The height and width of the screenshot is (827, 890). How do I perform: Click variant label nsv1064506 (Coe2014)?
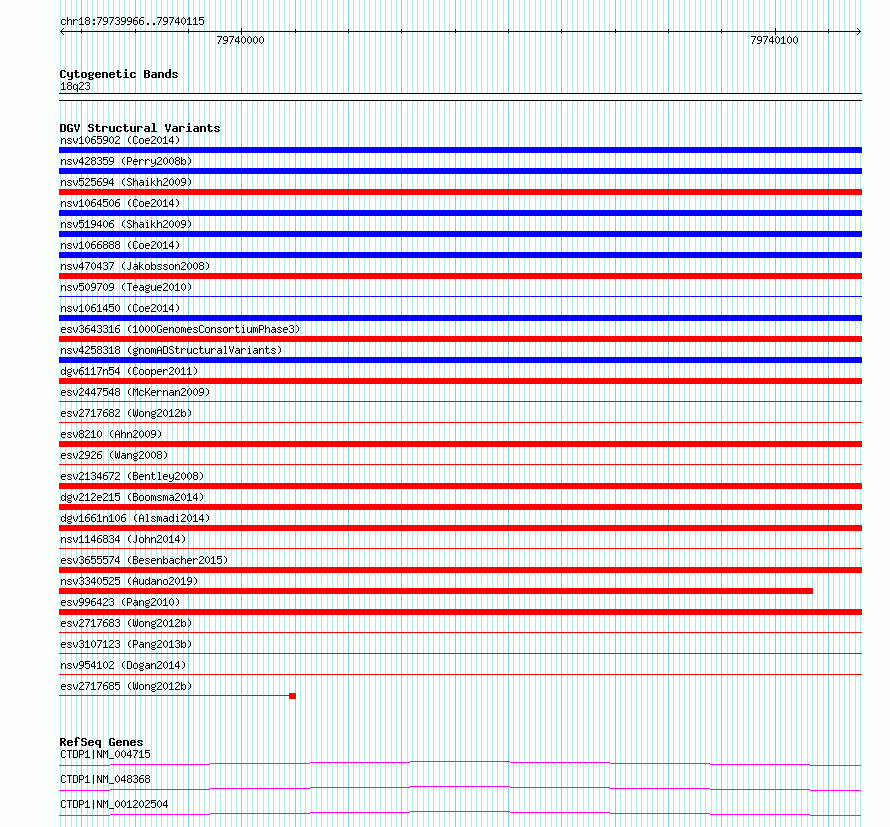tap(120, 203)
